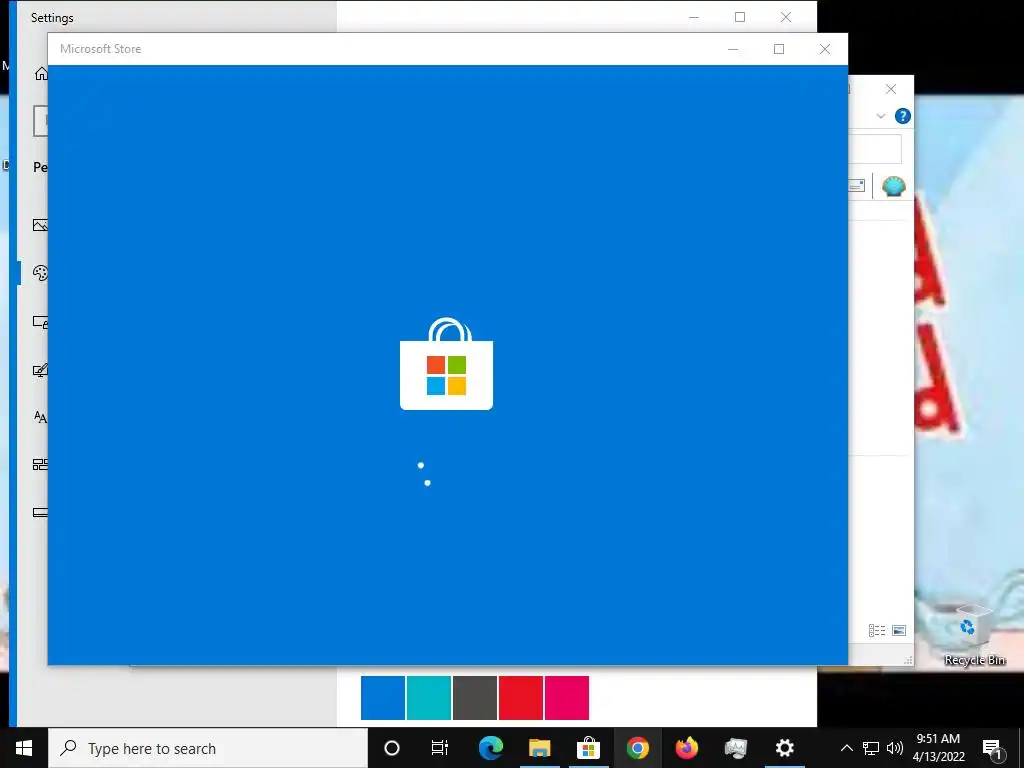Pick the dark gray accent color swatch

coord(475,698)
